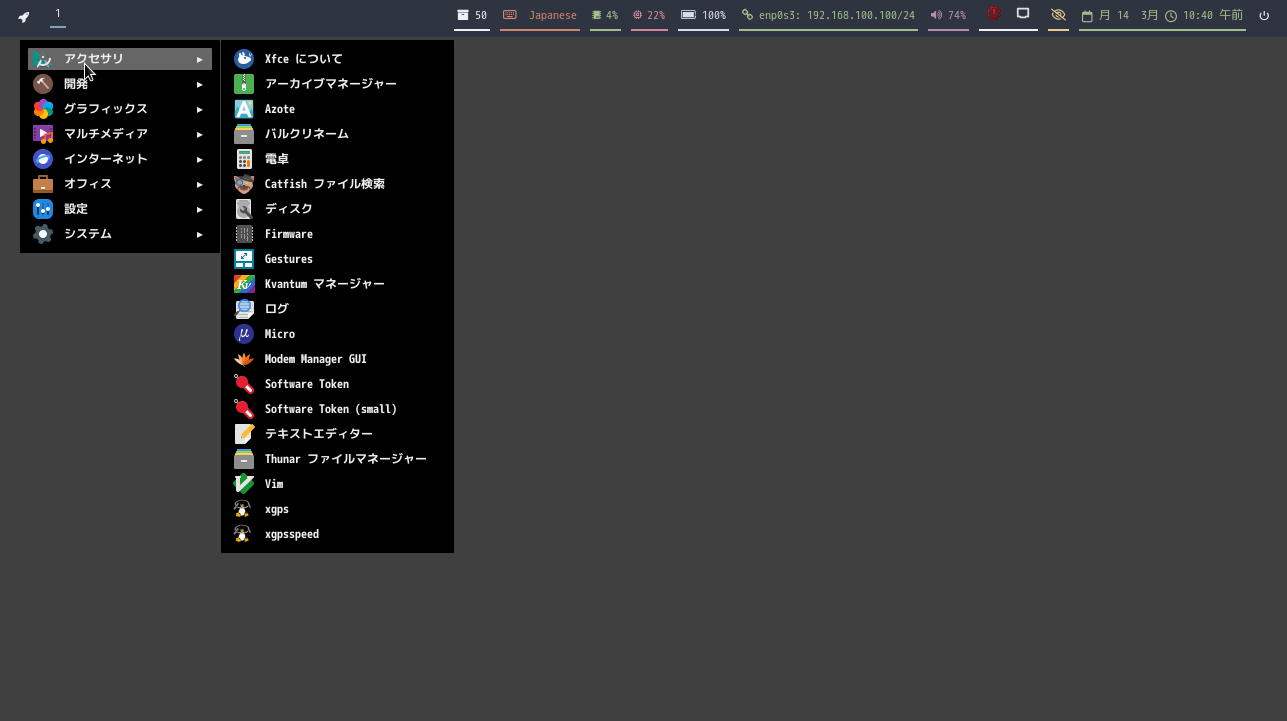Open the グラフィックス category
This screenshot has width=1287, height=721.
tap(120, 109)
